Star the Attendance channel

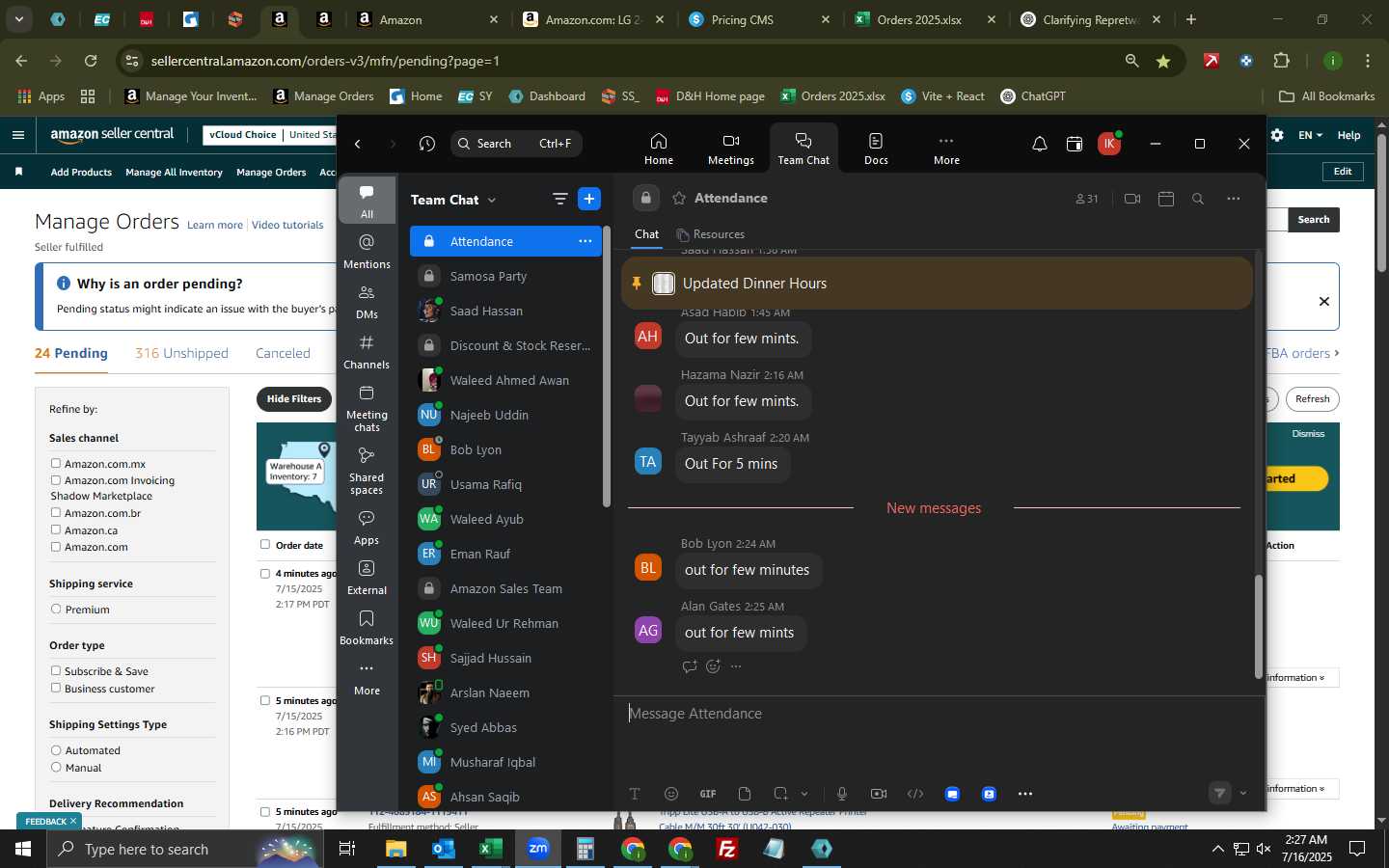(x=679, y=198)
